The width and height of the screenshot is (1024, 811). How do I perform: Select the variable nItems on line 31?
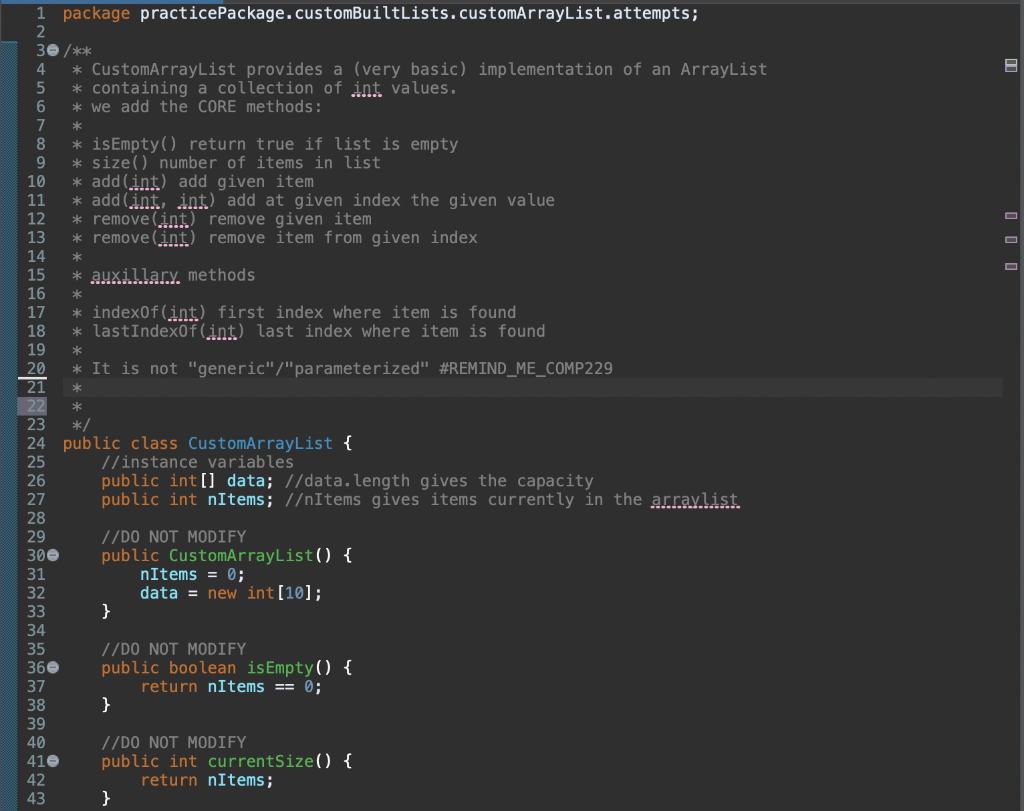coord(169,574)
